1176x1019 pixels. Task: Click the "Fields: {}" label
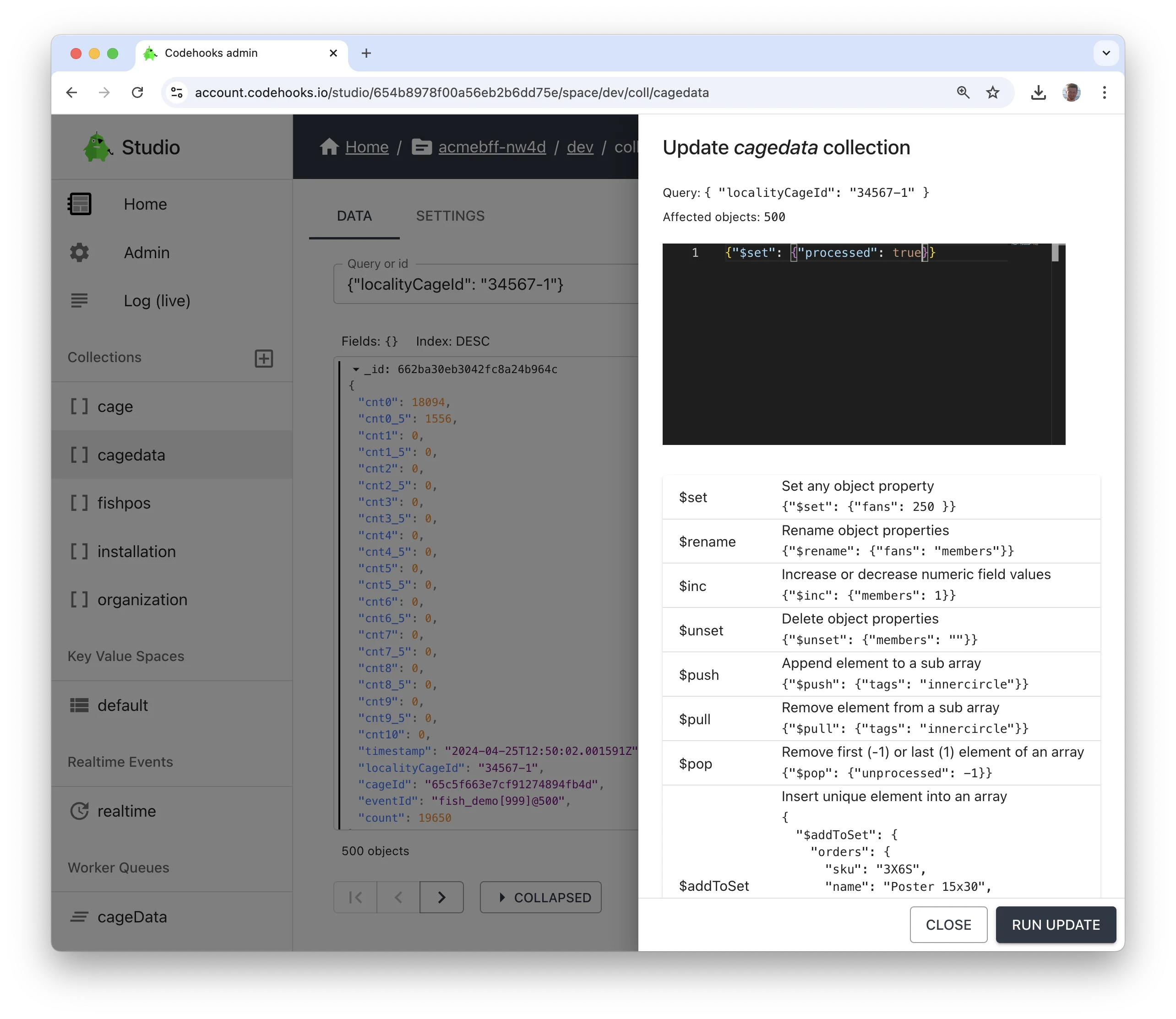(x=369, y=341)
